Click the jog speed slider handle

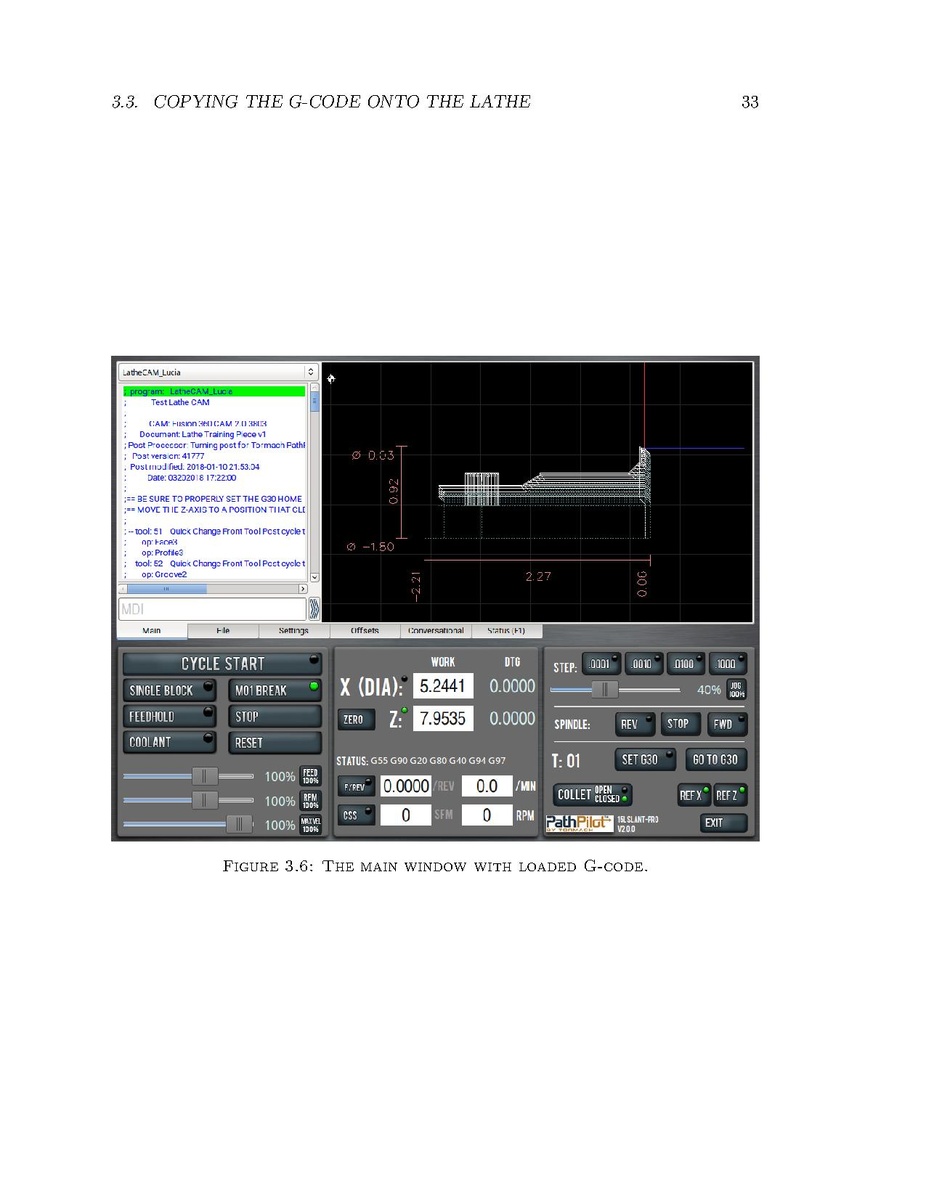pyautogui.click(x=602, y=689)
